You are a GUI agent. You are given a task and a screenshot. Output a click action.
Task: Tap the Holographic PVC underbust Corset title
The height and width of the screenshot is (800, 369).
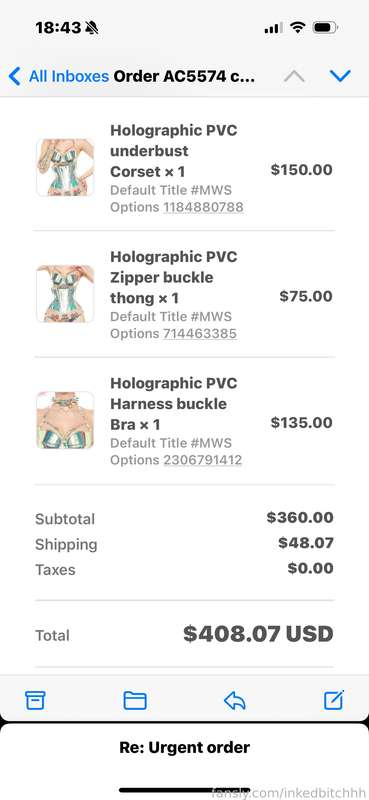click(x=174, y=151)
